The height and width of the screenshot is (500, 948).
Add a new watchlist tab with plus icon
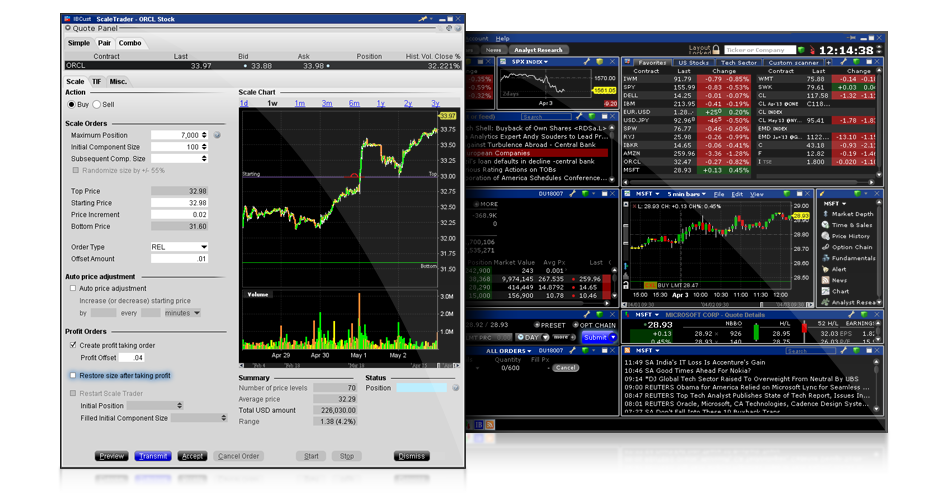coord(828,62)
